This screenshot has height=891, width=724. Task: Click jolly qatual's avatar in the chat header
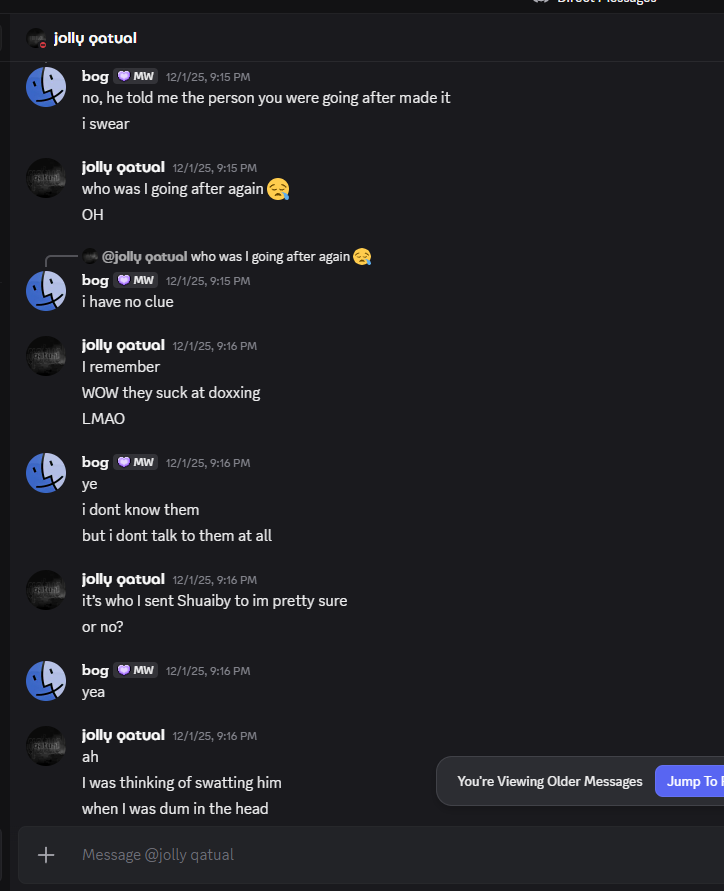pyautogui.click(x=37, y=39)
